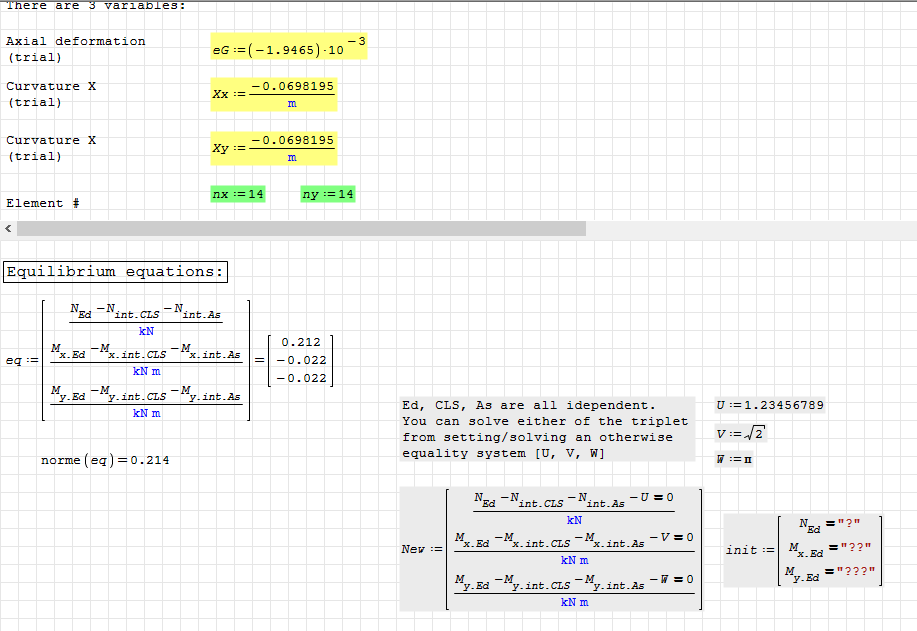This screenshot has height=631, width=917.
Task: Select the 'Axial deformation (trial)' text label
Action: (x=75, y=49)
